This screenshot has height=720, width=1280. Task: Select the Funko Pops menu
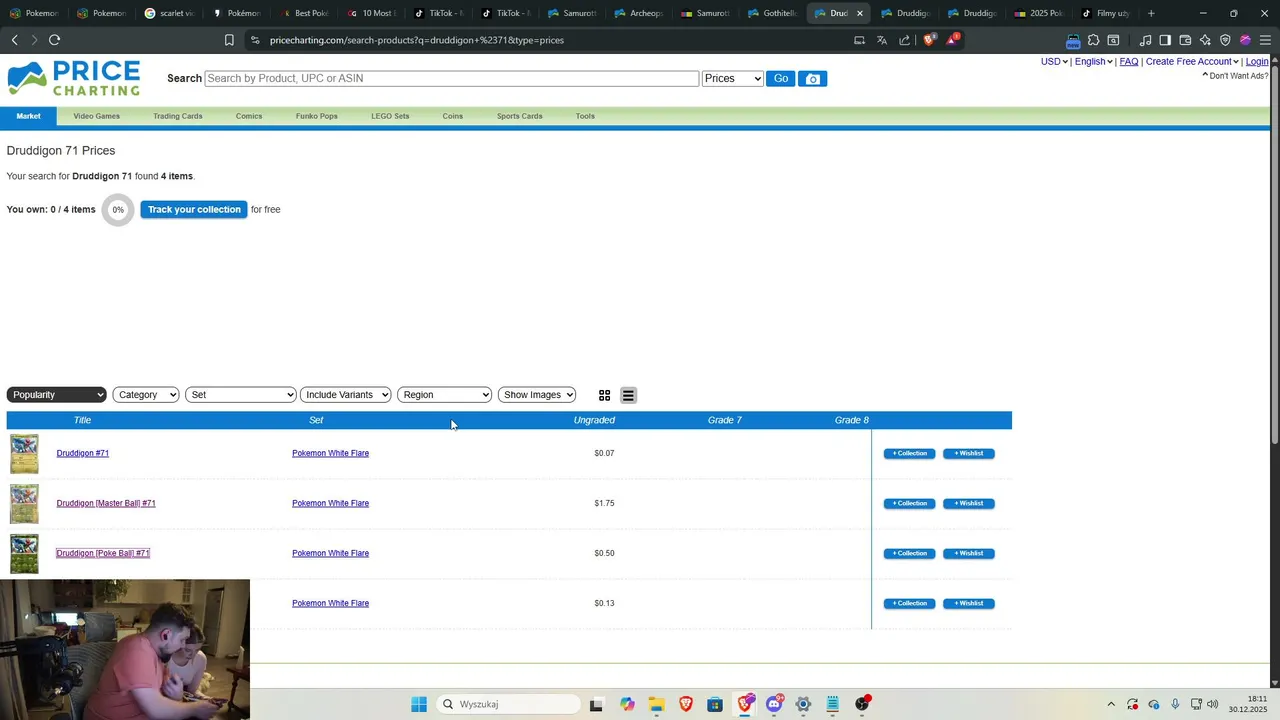[317, 116]
